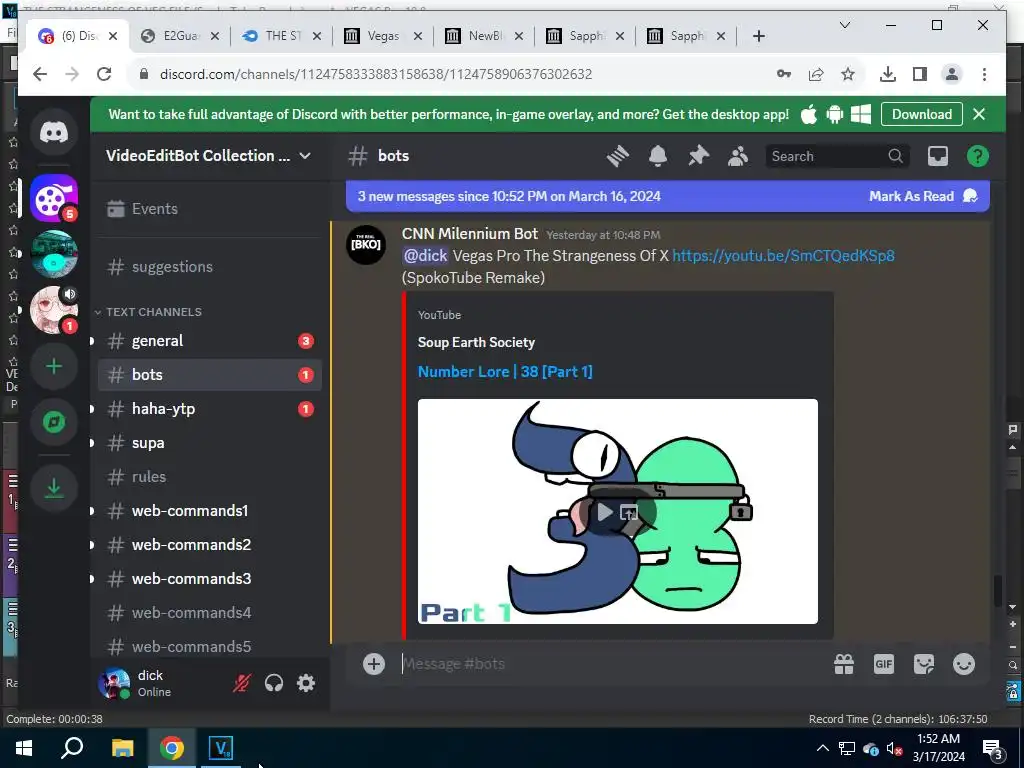Open Threads icon in channel header
Image resolution: width=1024 pixels, height=768 pixels.
pyautogui.click(x=618, y=156)
